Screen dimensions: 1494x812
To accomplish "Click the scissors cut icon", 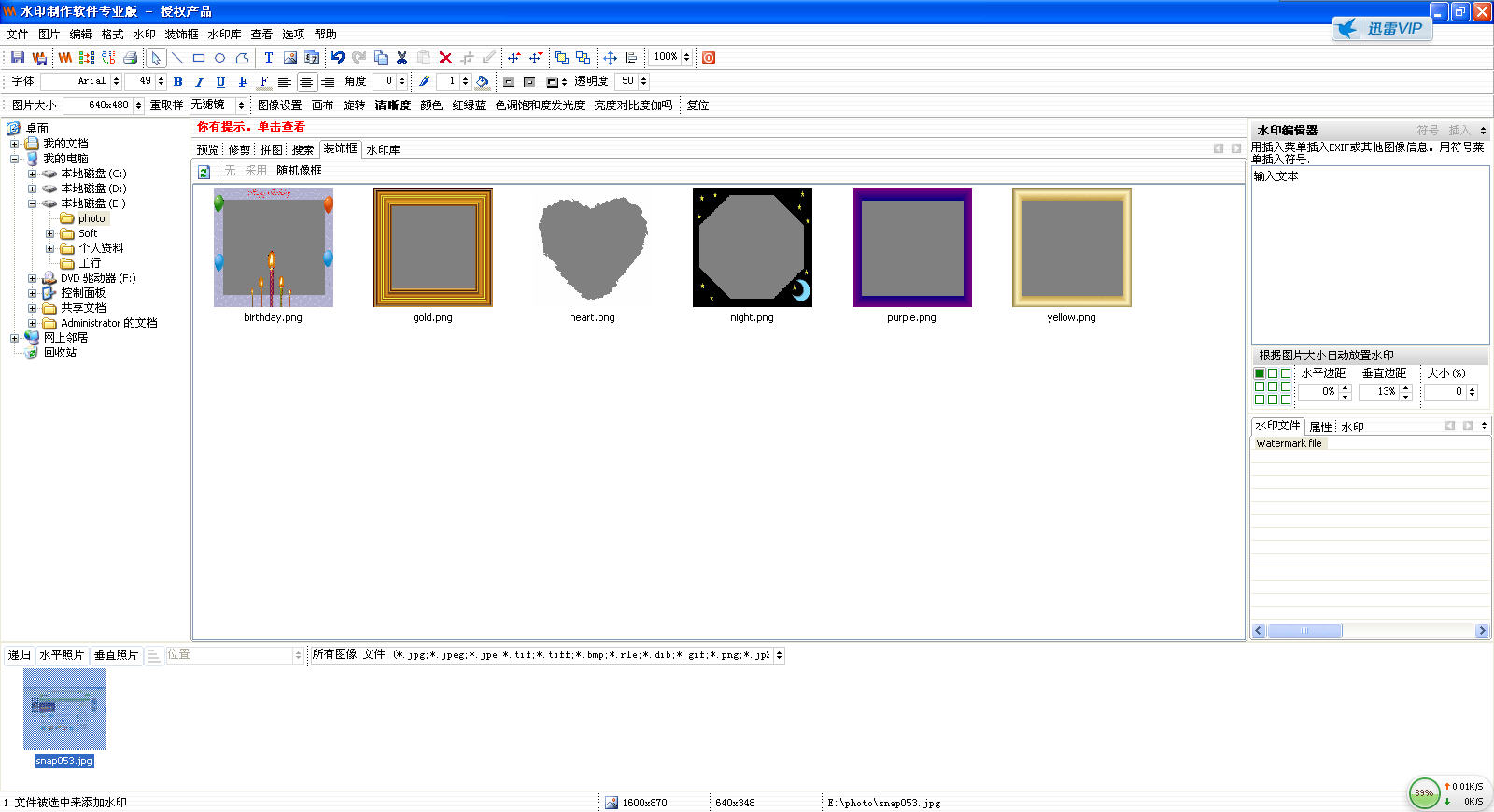I will (402, 58).
